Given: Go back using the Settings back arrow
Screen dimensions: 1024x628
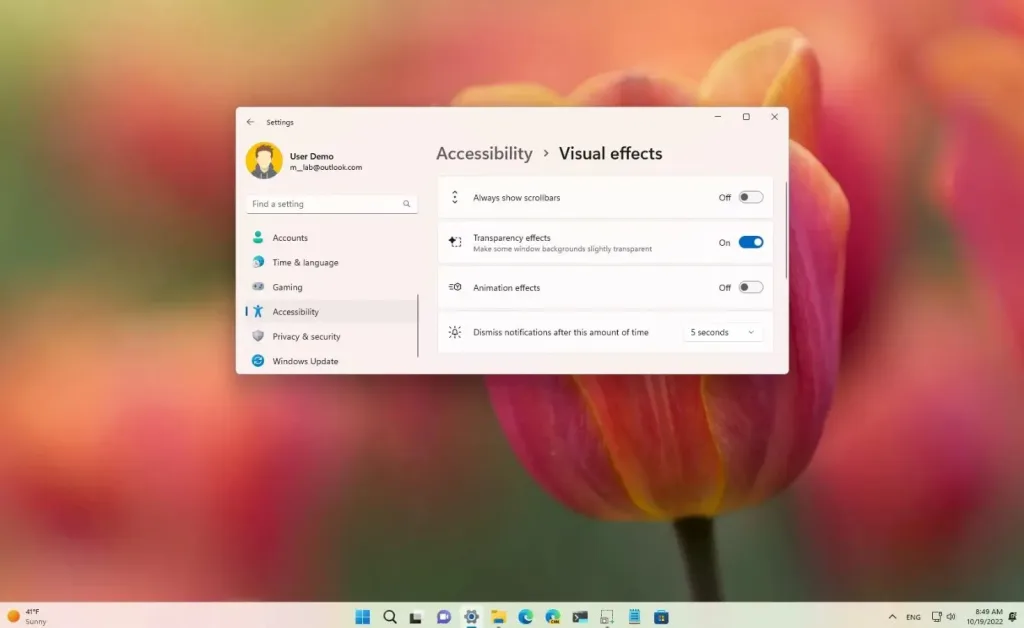Looking at the screenshot, I should [x=250, y=122].
